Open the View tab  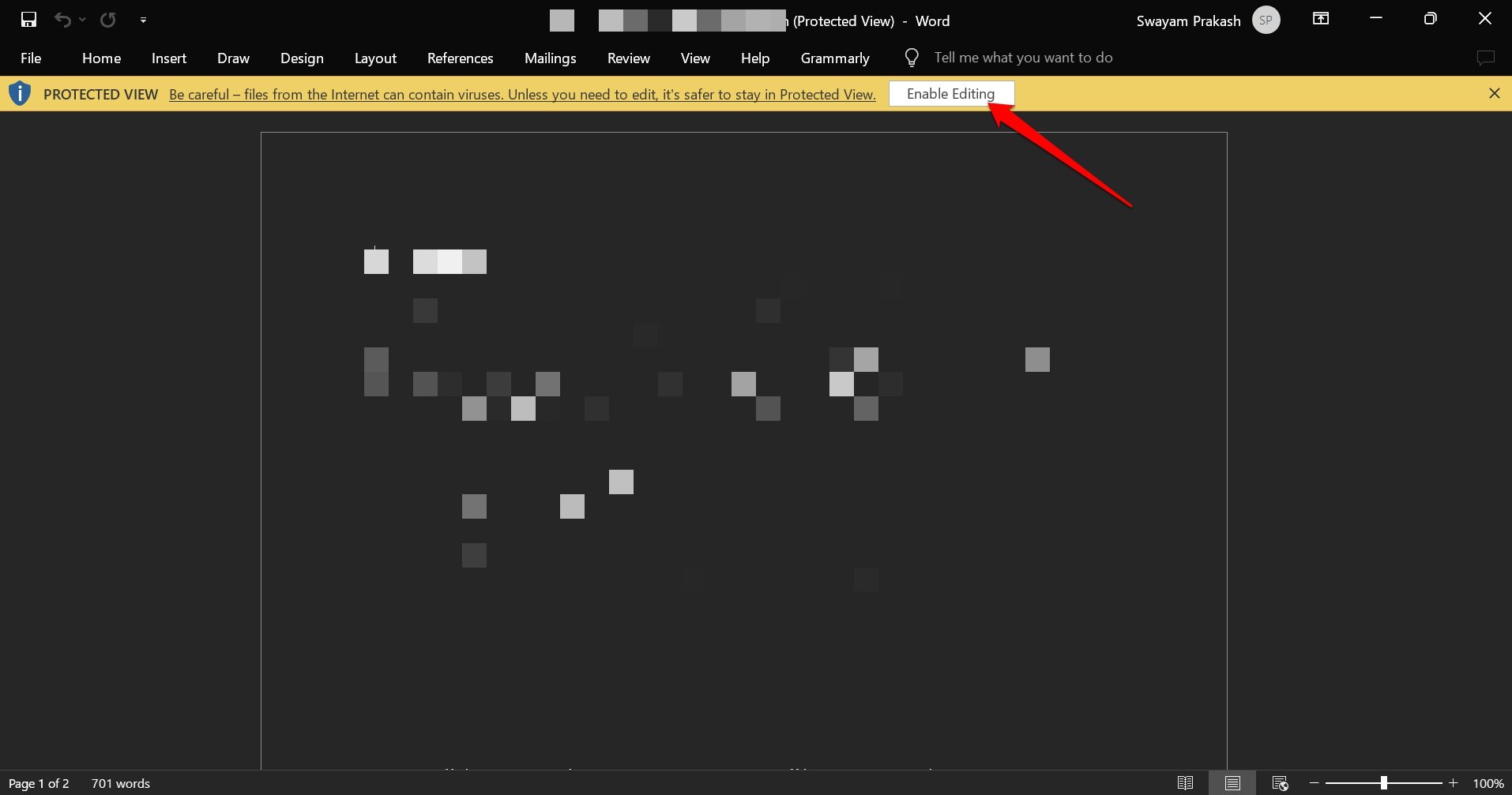point(695,58)
